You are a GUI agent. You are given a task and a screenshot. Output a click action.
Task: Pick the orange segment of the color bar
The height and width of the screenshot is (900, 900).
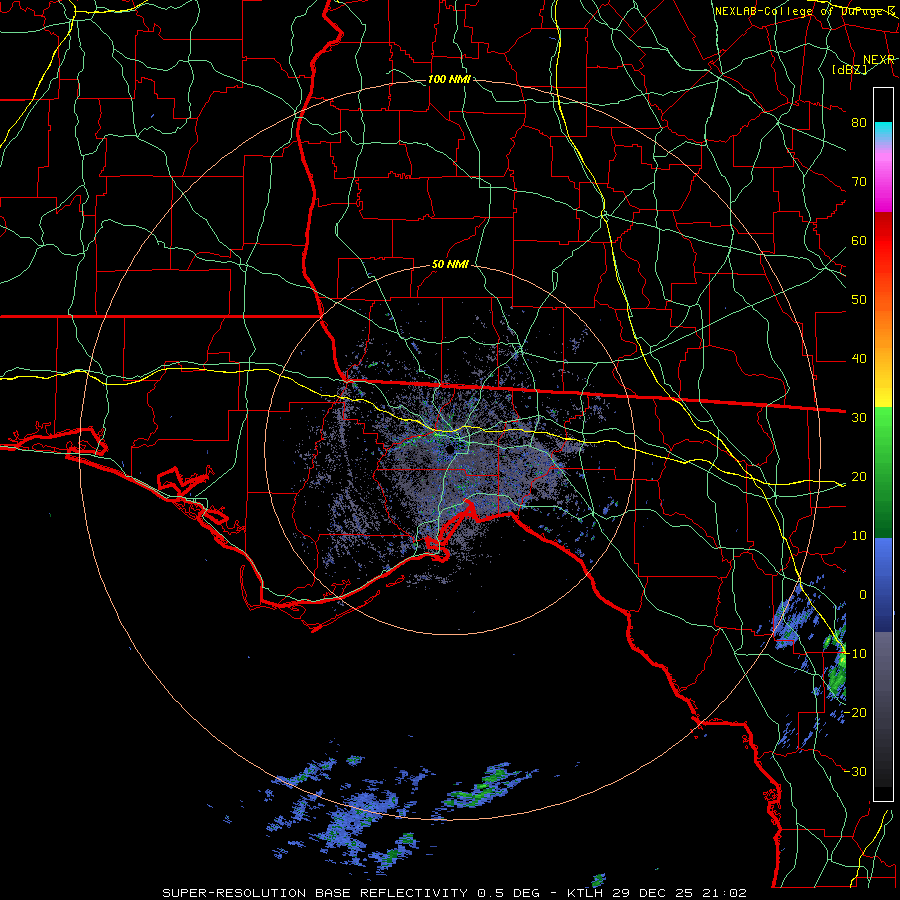pyautogui.click(x=883, y=327)
